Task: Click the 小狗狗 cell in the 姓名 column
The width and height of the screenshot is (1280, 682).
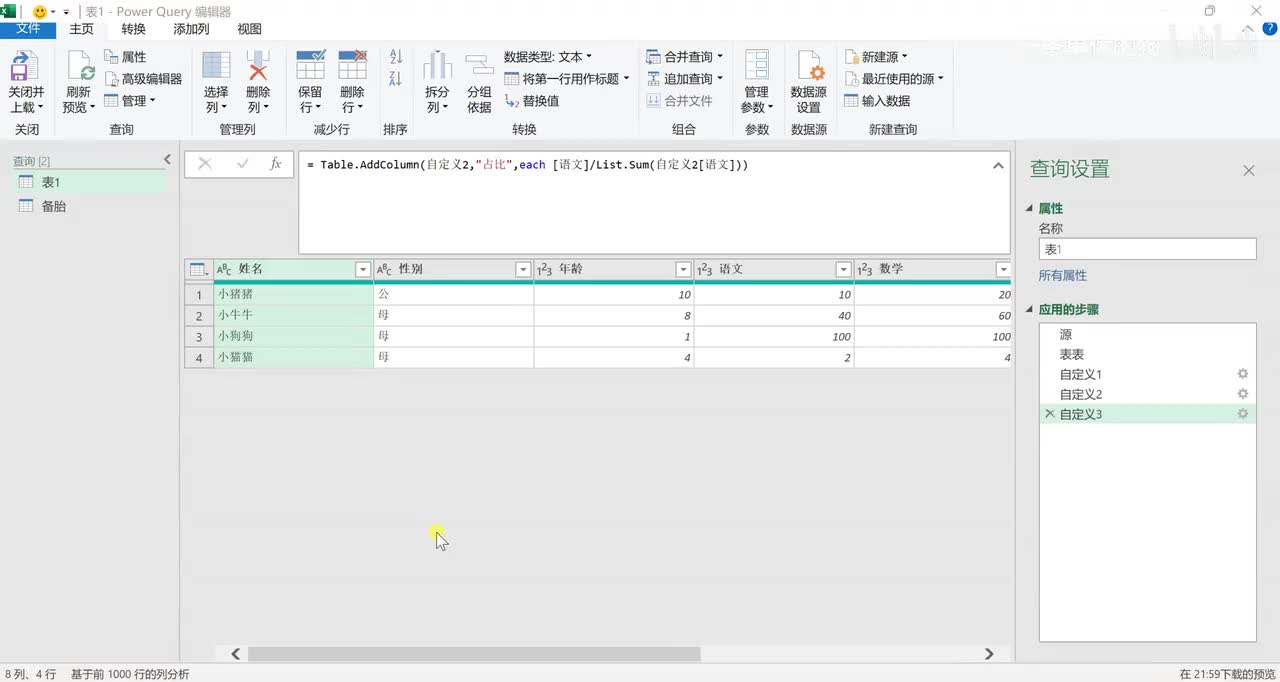Action: 294,336
